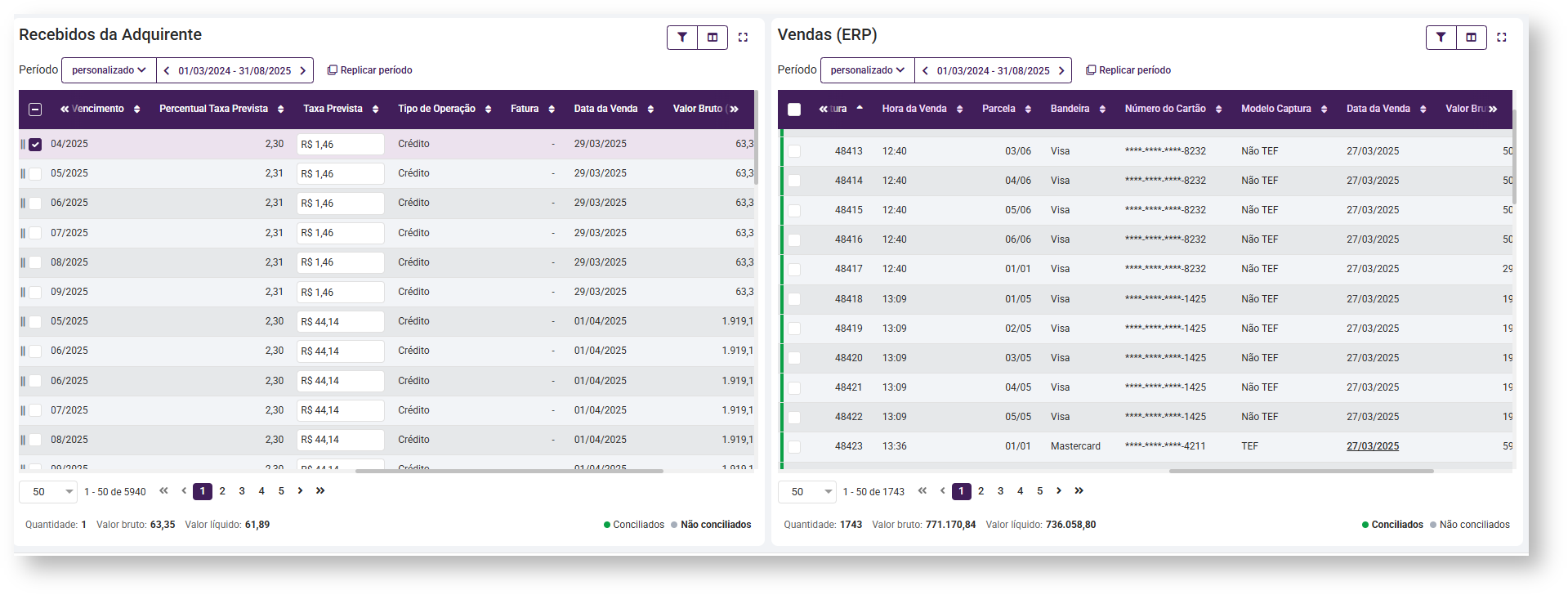1568x595 pixels.
Task: Open column chooser in Recebidos da Adquirente panel
Action: 713,38
